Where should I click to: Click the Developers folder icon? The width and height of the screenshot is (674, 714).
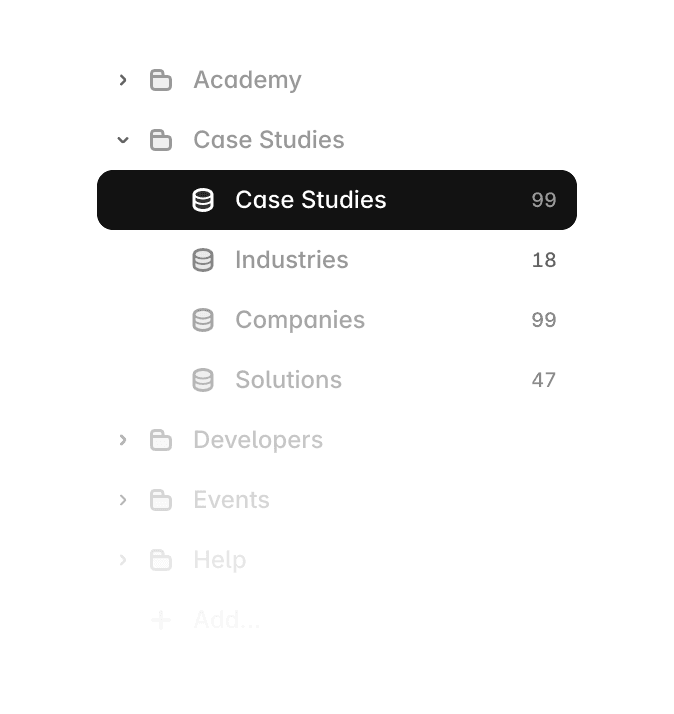pos(161,440)
